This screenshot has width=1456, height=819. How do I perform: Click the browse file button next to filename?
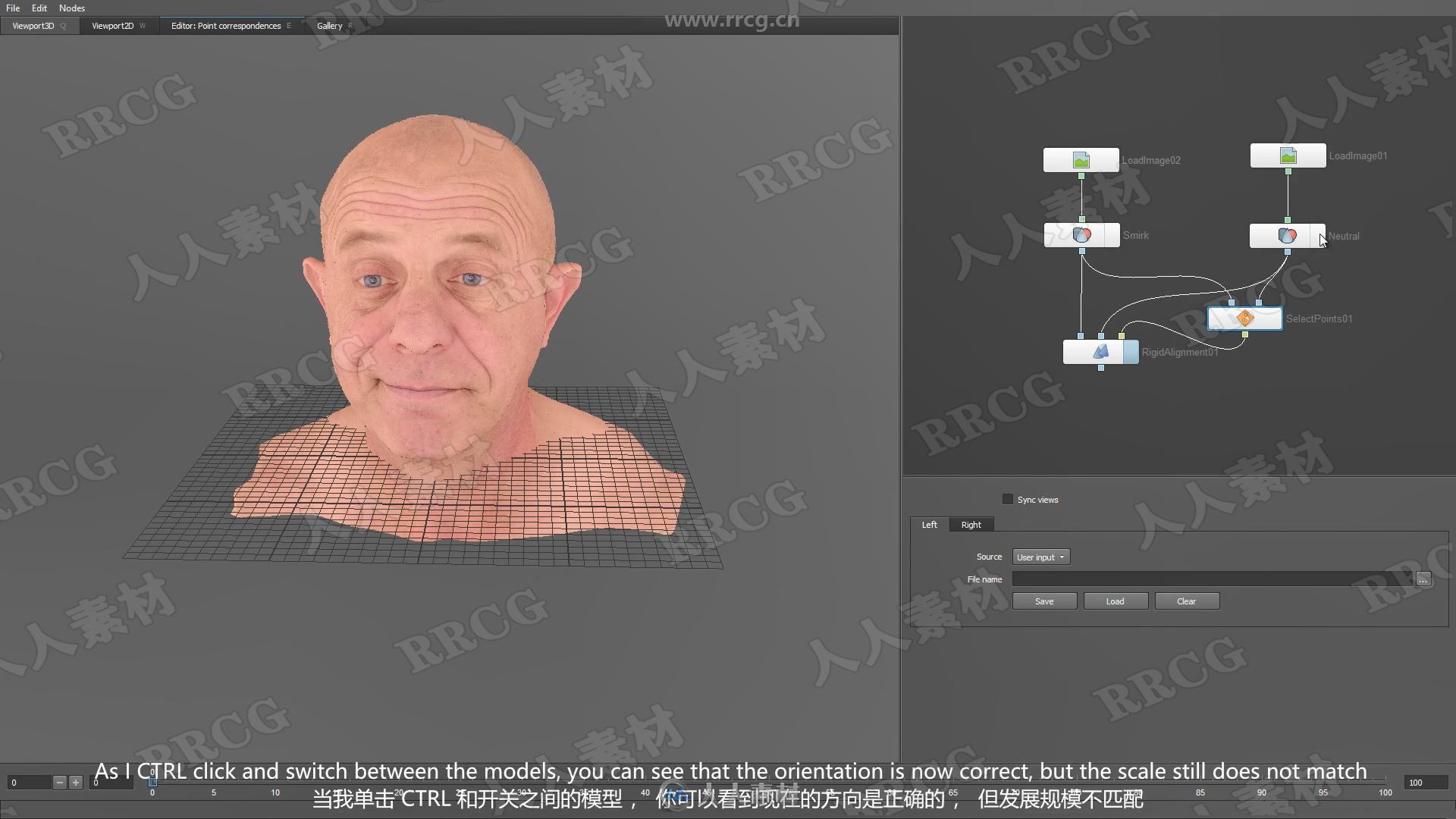[1424, 578]
